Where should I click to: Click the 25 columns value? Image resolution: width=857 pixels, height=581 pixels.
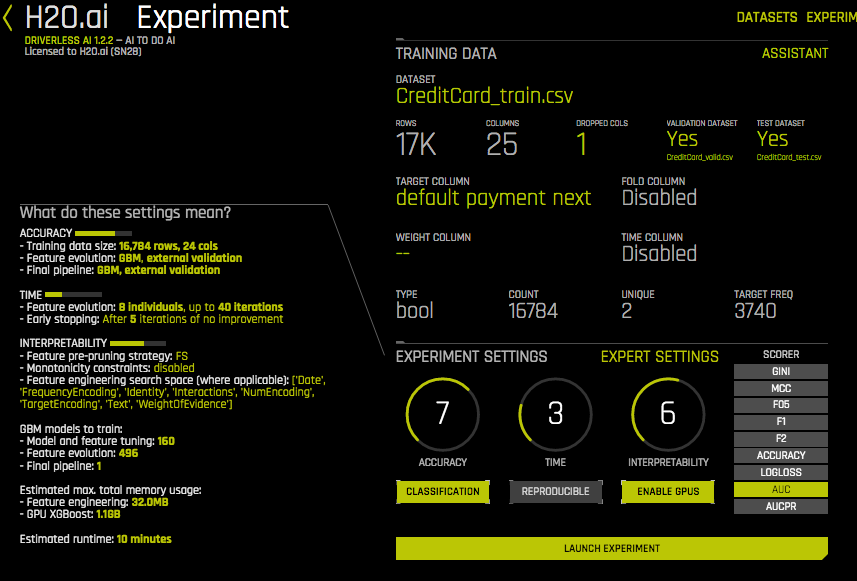coord(502,145)
